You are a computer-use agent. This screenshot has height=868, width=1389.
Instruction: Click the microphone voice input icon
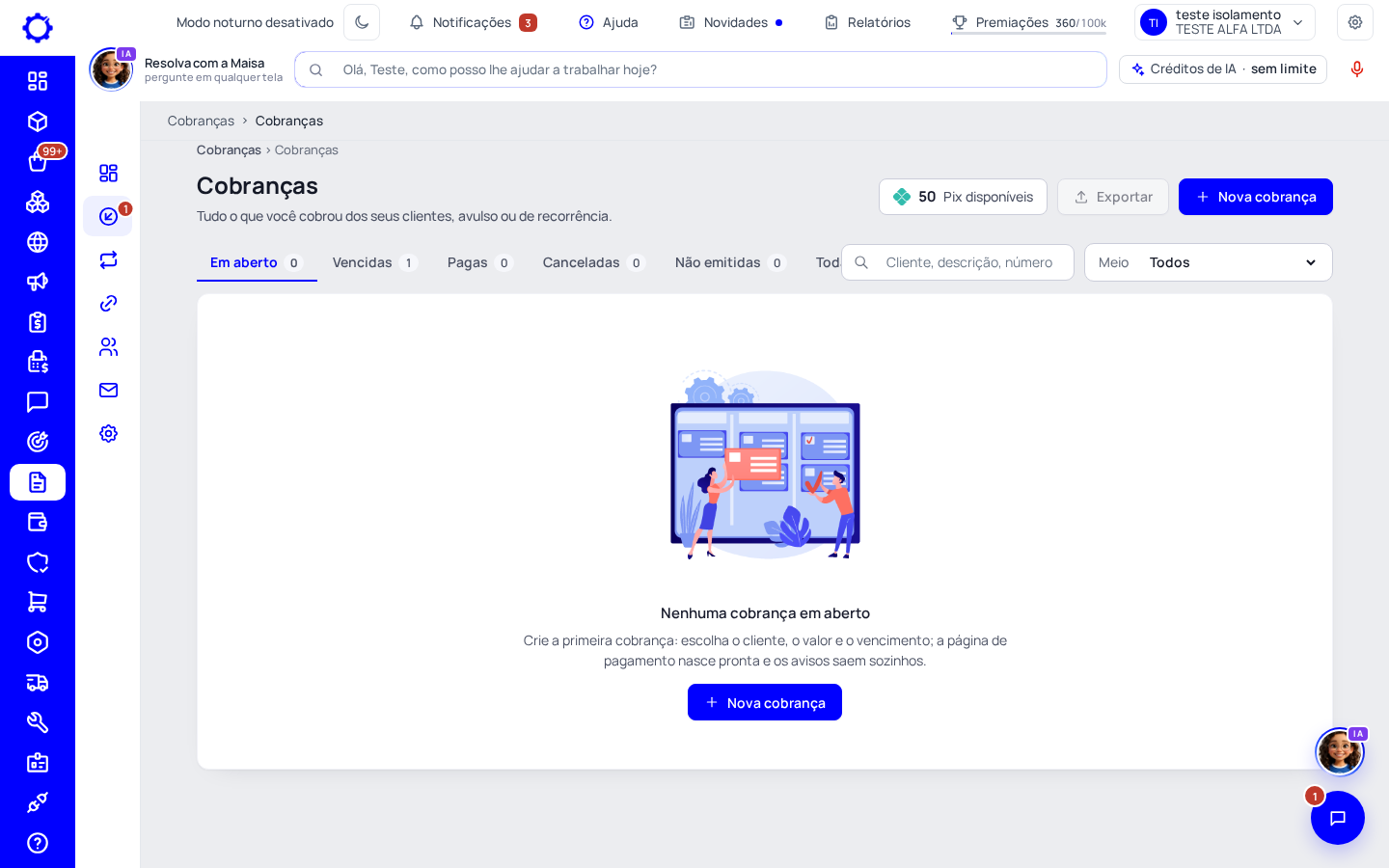coord(1357,69)
